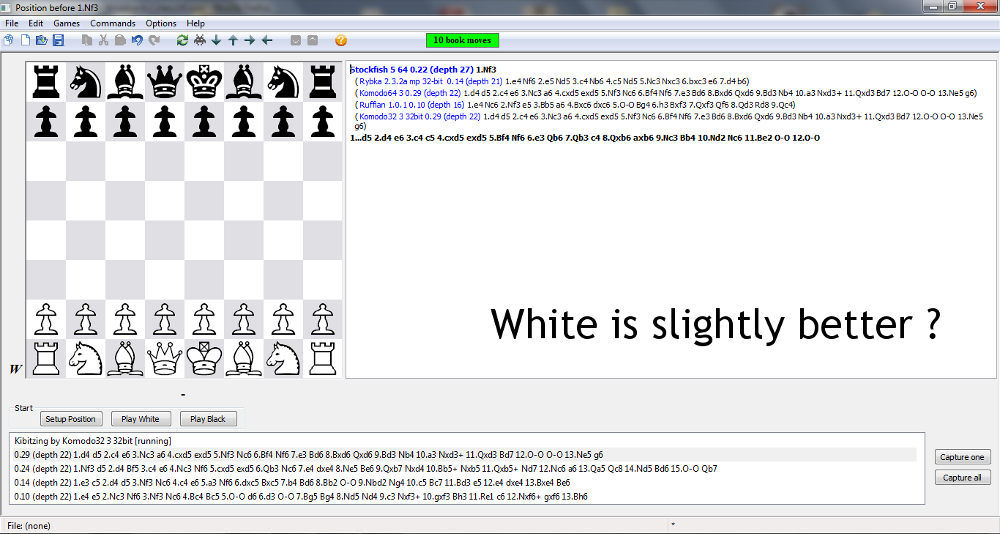
Task: Select kibitzer line 0.24 starting 1.Nf3 d5
Action: click(365, 469)
